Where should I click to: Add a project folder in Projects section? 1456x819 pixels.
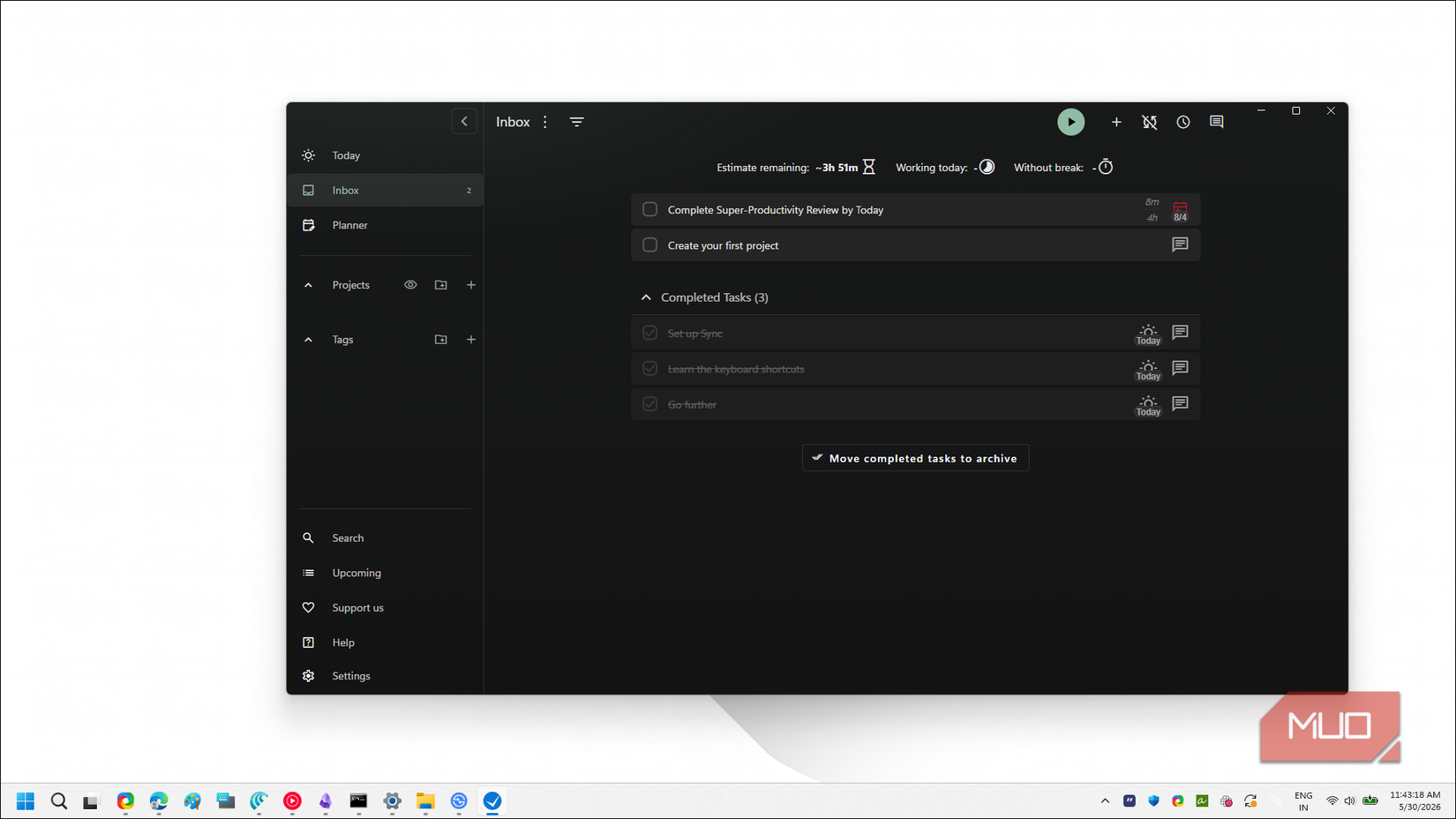(441, 285)
